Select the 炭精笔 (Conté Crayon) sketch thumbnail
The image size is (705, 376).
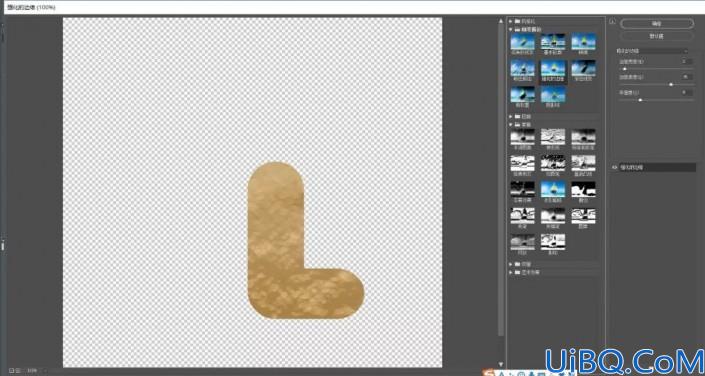tap(553, 215)
